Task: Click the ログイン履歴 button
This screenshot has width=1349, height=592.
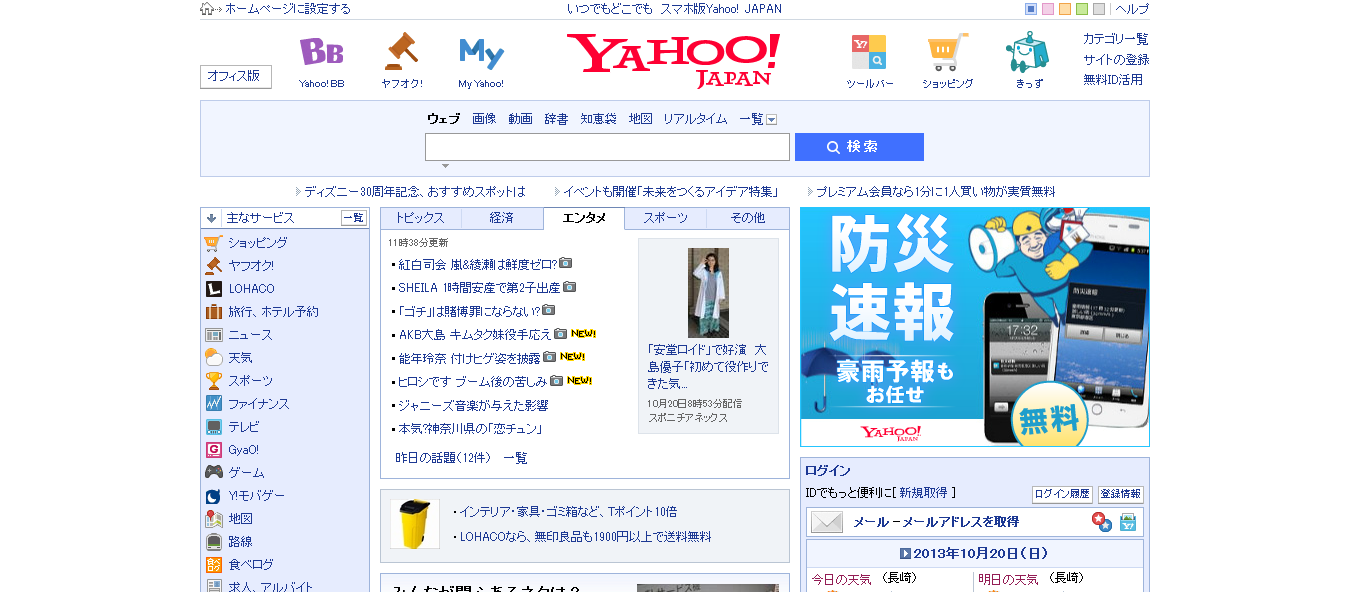Action: (x=1062, y=494)
